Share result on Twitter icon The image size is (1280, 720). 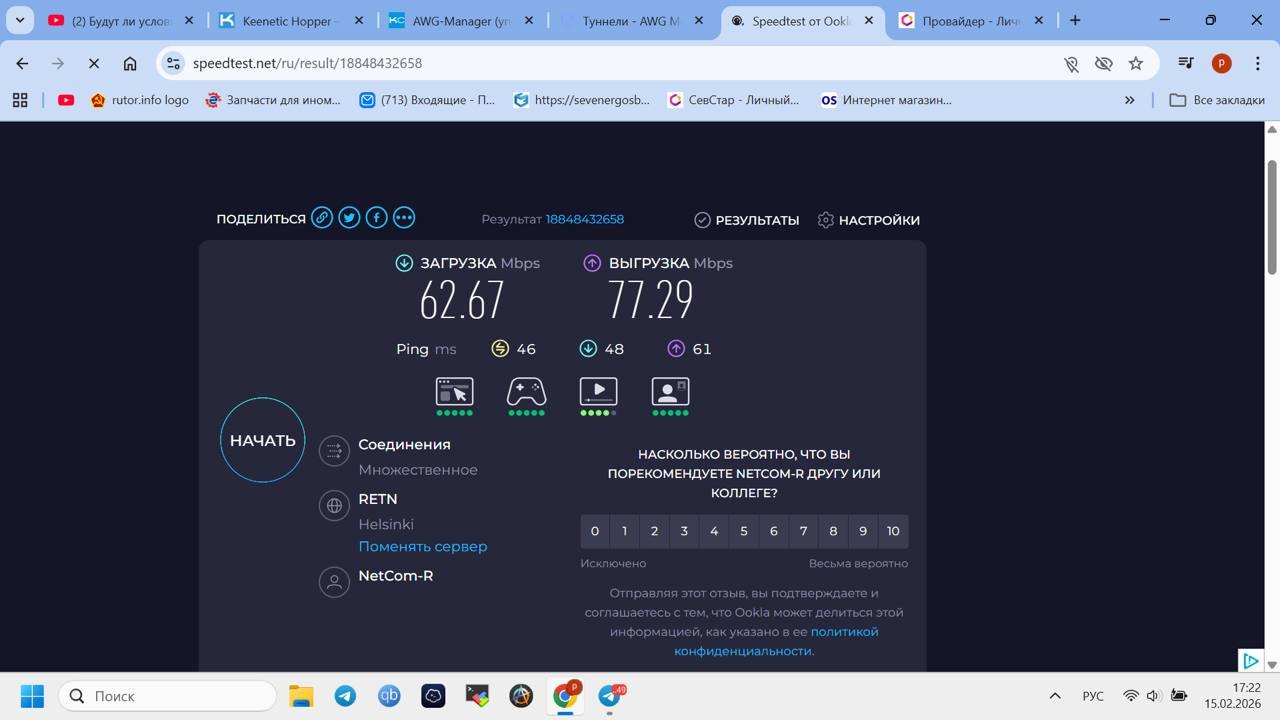click(349, 218)
